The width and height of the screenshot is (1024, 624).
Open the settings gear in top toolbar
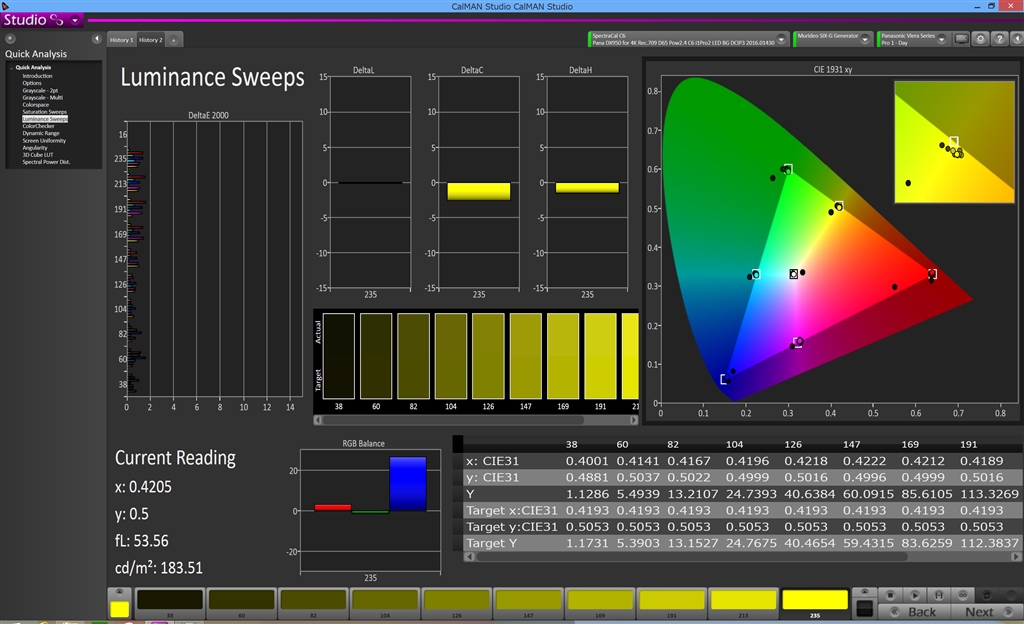[981, 39]
